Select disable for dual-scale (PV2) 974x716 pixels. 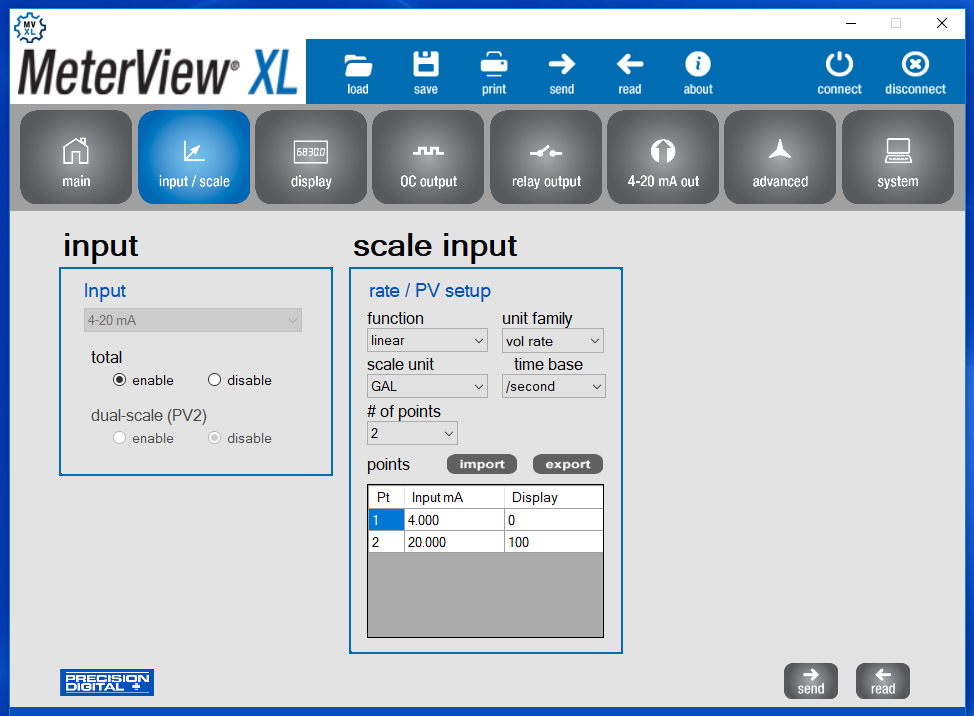(214, 438)
